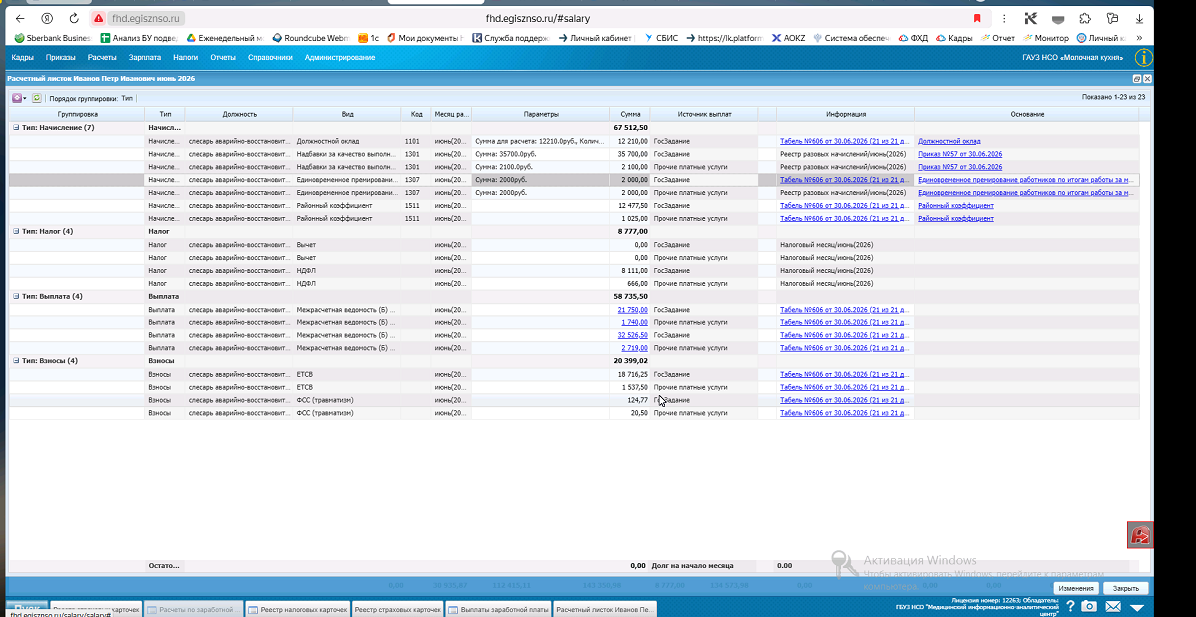Viewport: 1196px width, 617px height.
Task: Select the total cell 67 512,50
Action: click(630, 127)
